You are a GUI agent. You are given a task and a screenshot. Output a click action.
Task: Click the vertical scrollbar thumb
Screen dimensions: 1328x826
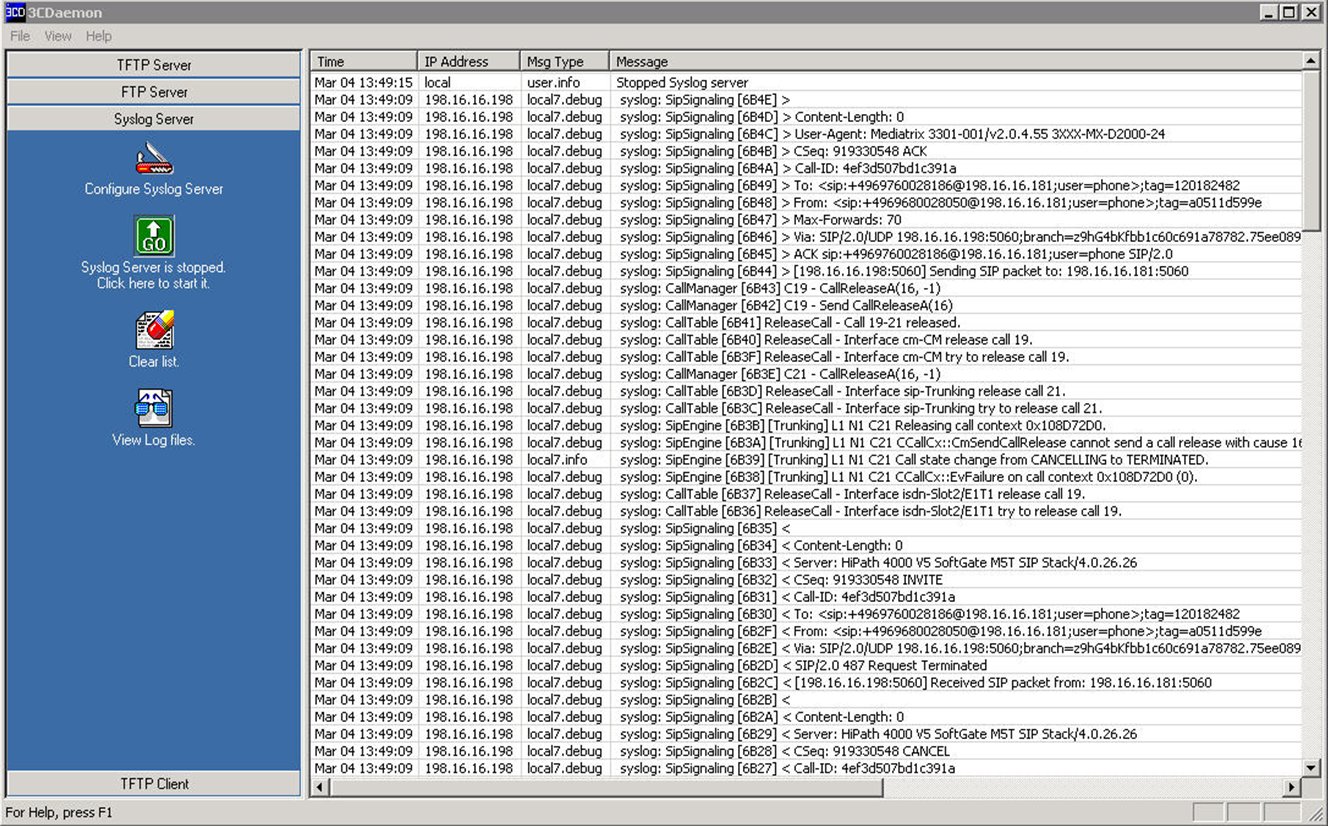click(x=1312, y=150)
